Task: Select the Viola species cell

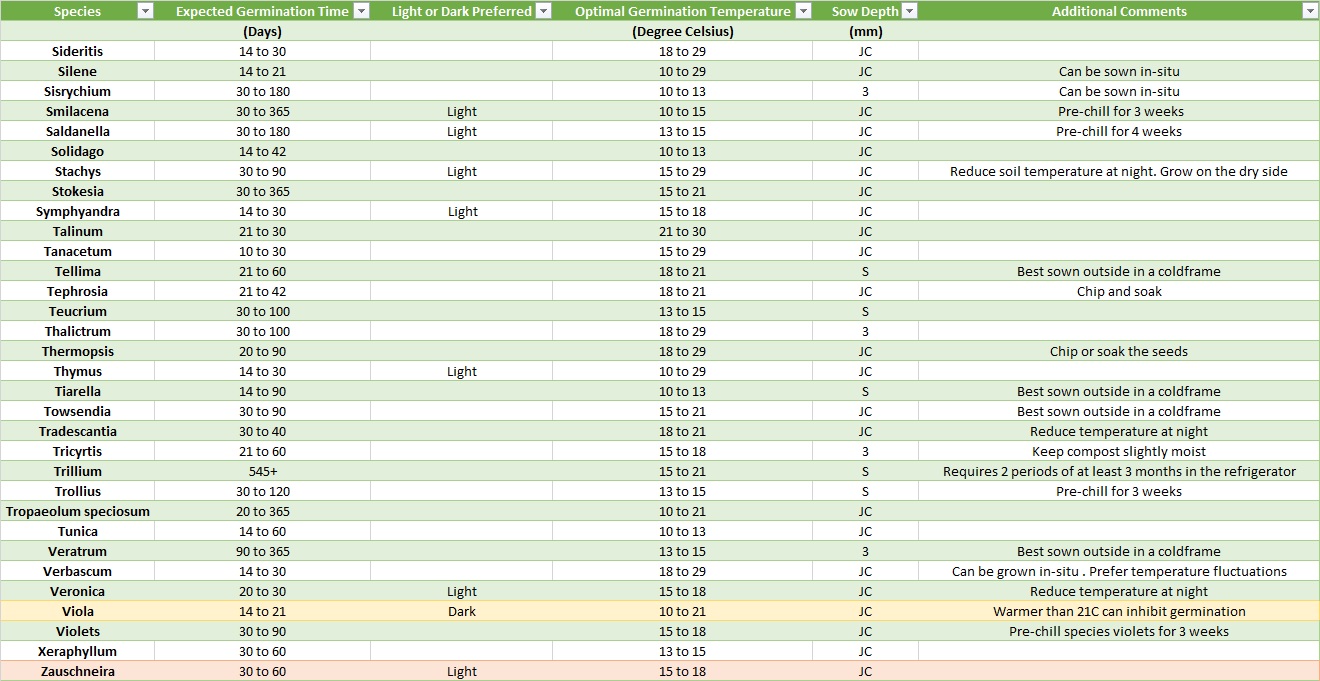Action: click(x=77, y=611)
